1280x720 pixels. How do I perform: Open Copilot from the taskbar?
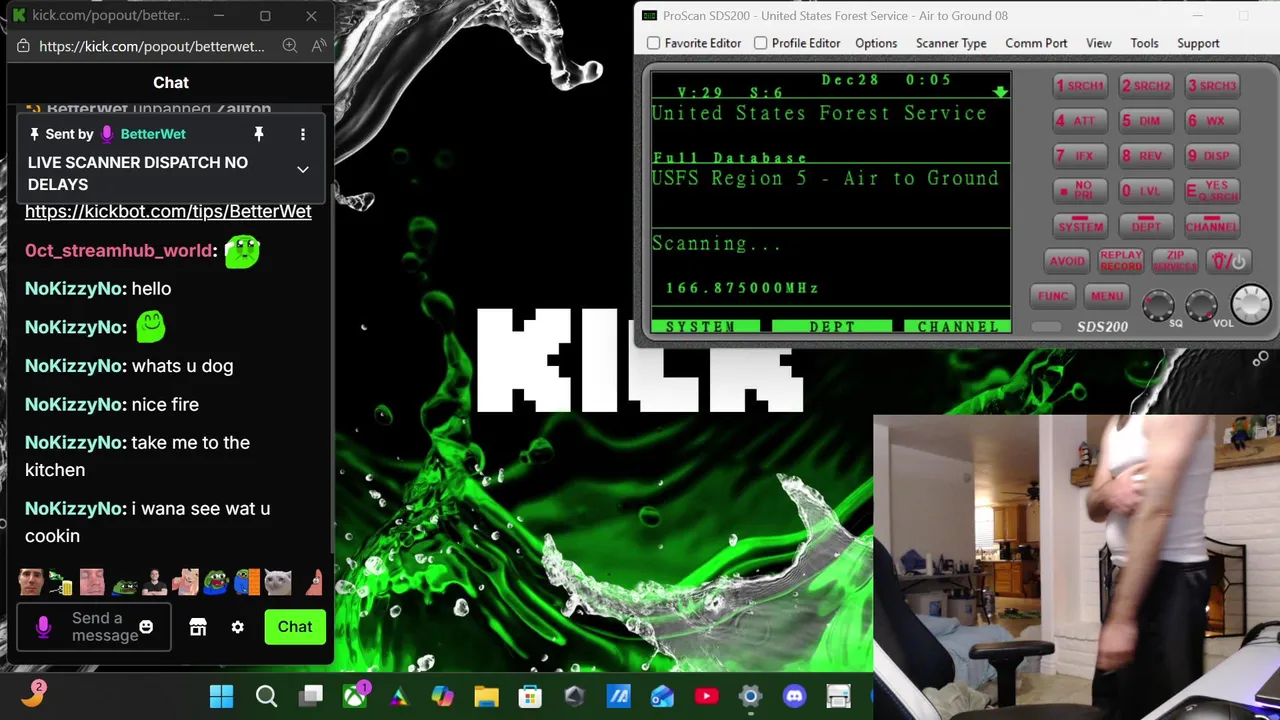pos(442,696)
